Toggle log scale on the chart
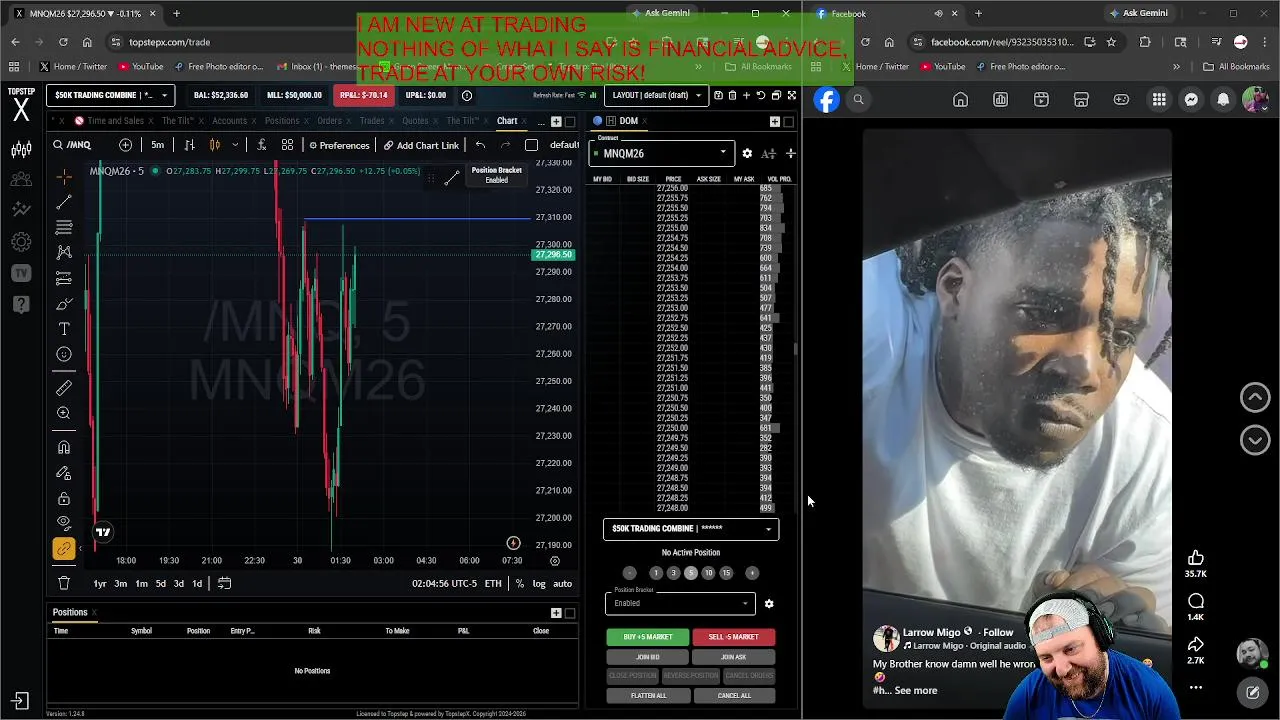The image size is (1280, 720). point(539,583)
